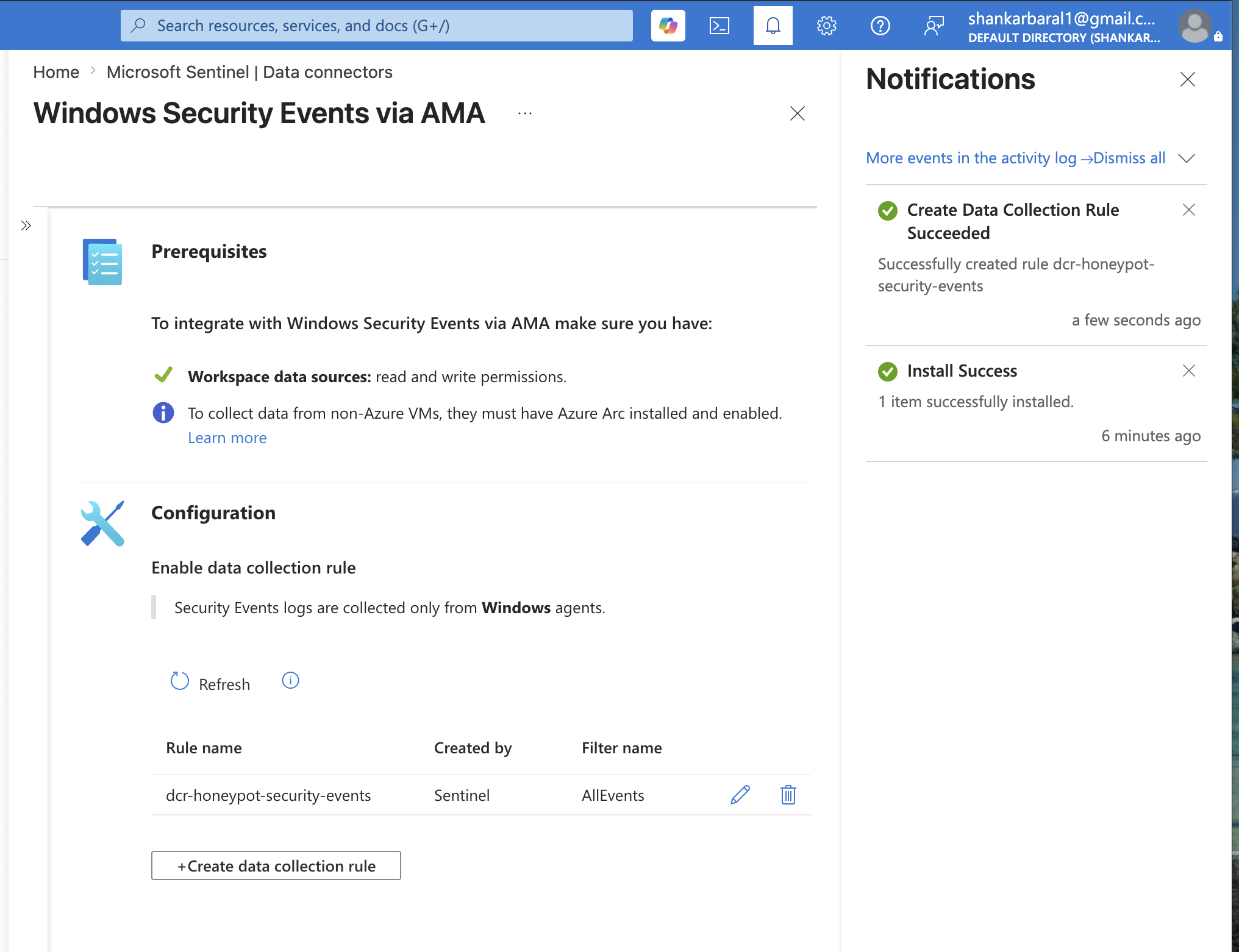Click the Prerequisites checklist icon
1239x952 pixels.
pyautogui.click(x=102, y=262)
